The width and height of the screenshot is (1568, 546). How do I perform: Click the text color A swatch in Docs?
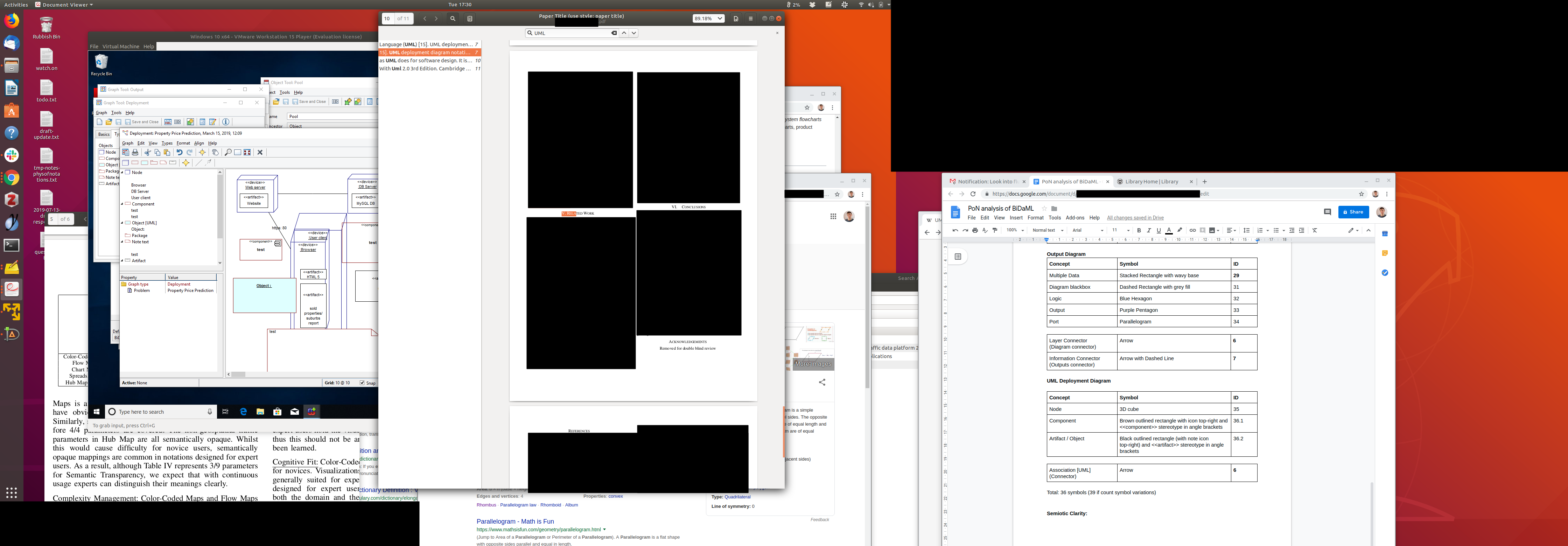tap(1169, 231)
